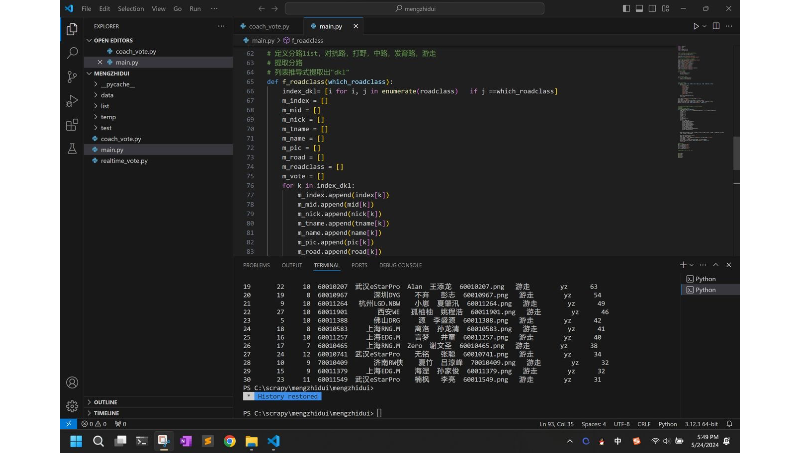
Task: Open File Explorer from the taskbar
Action: point(252,441)
